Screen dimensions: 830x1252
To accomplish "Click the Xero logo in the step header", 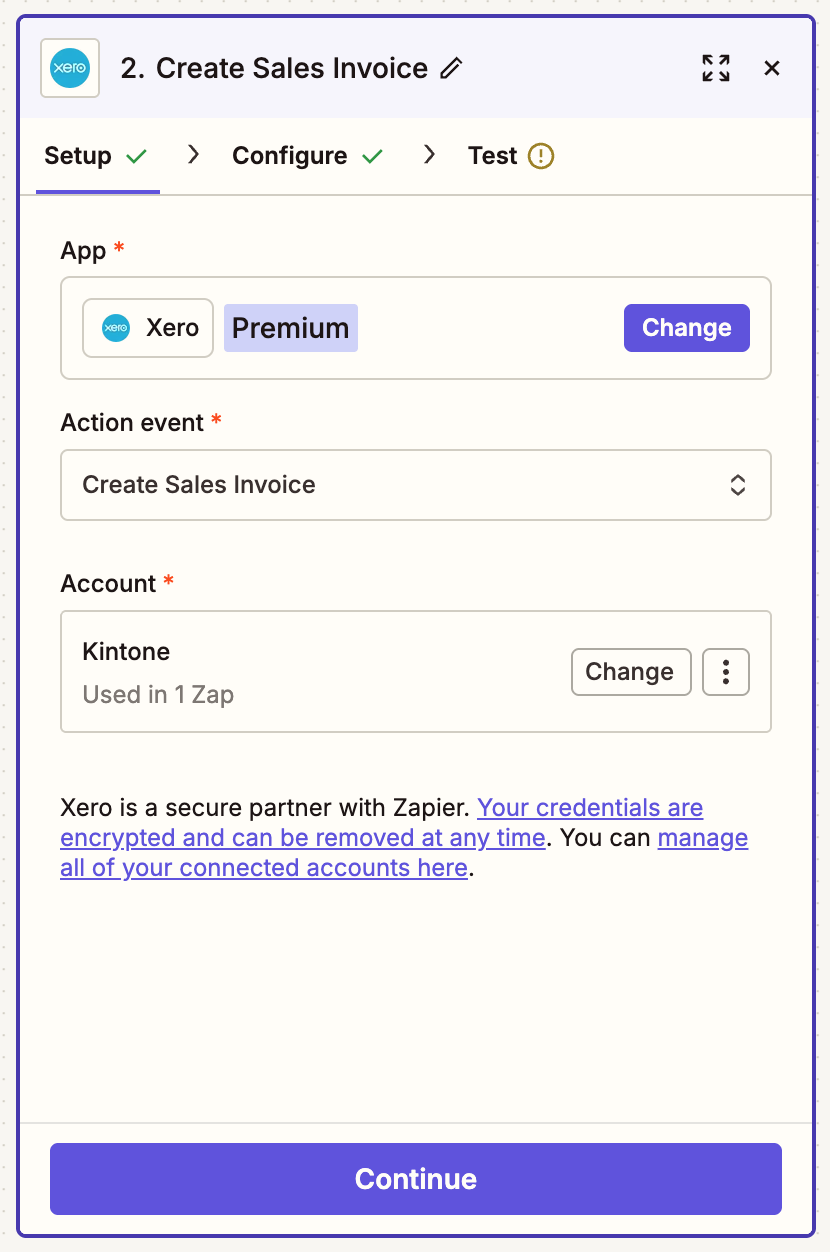I will tap(69, 68).
